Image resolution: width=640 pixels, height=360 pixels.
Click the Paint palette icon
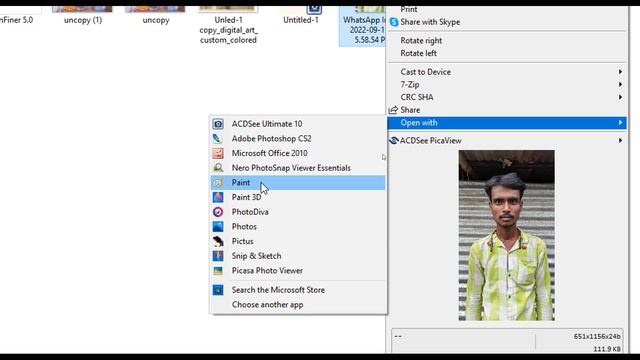[218, 182]
